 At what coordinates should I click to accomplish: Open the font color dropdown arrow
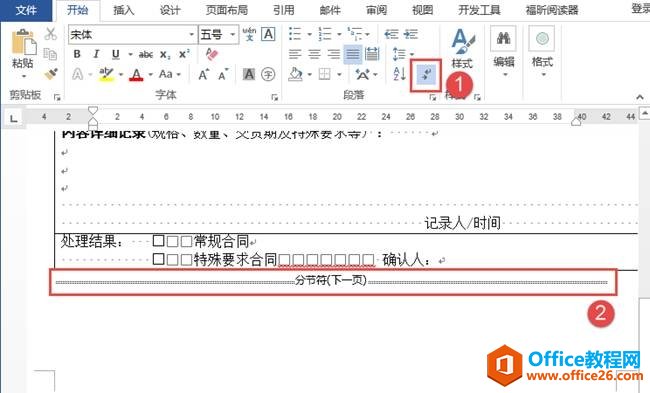(150, 75)
